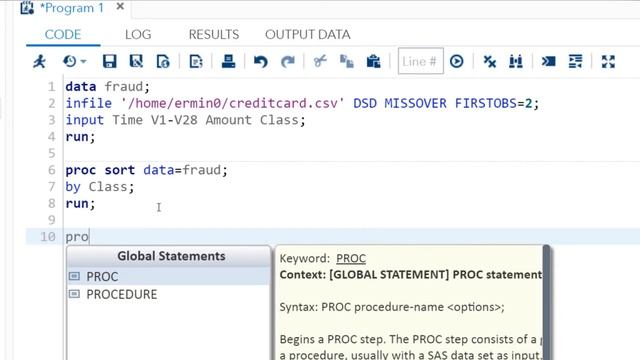Click 'by Class;' on line 7
The height and width of the screenshot is (360, 640).
tap(100, 187)
